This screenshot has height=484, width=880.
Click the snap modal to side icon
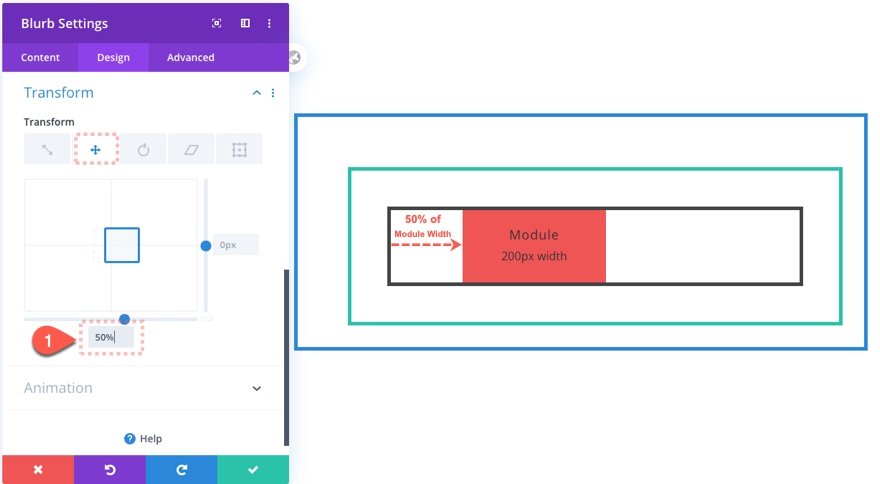[x=245, y=23]
